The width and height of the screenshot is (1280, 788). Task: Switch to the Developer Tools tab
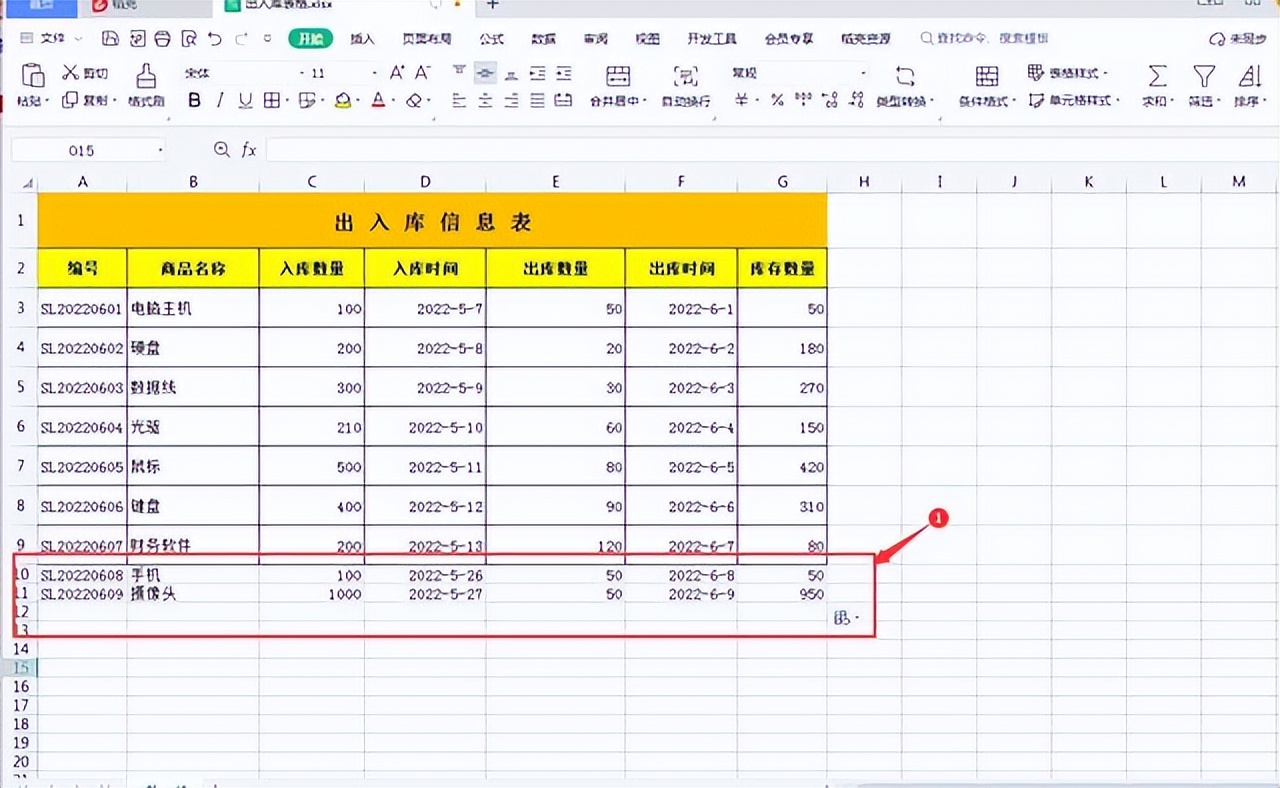[712, 39]
